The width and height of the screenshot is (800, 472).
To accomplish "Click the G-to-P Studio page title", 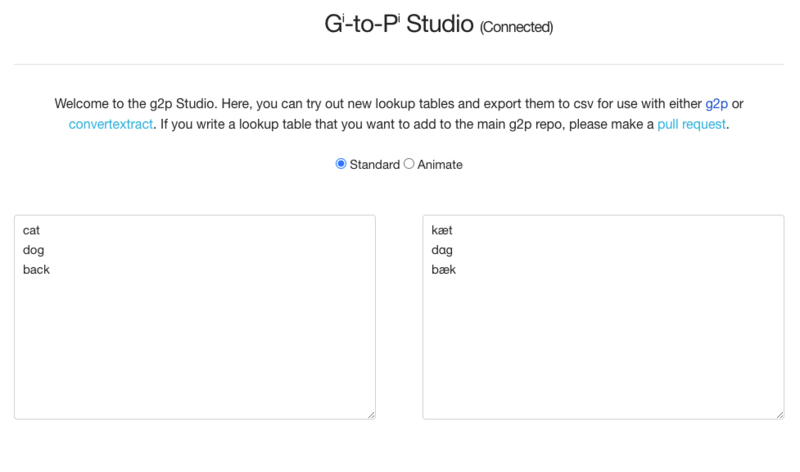I will click(399, 24).
